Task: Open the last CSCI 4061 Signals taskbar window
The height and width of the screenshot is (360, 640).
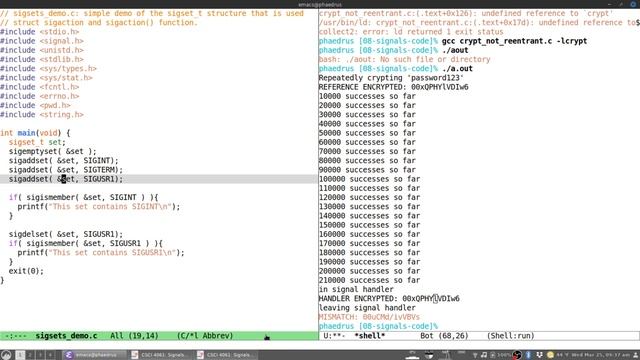Action: pyautogui.click(x=227, y=355)
